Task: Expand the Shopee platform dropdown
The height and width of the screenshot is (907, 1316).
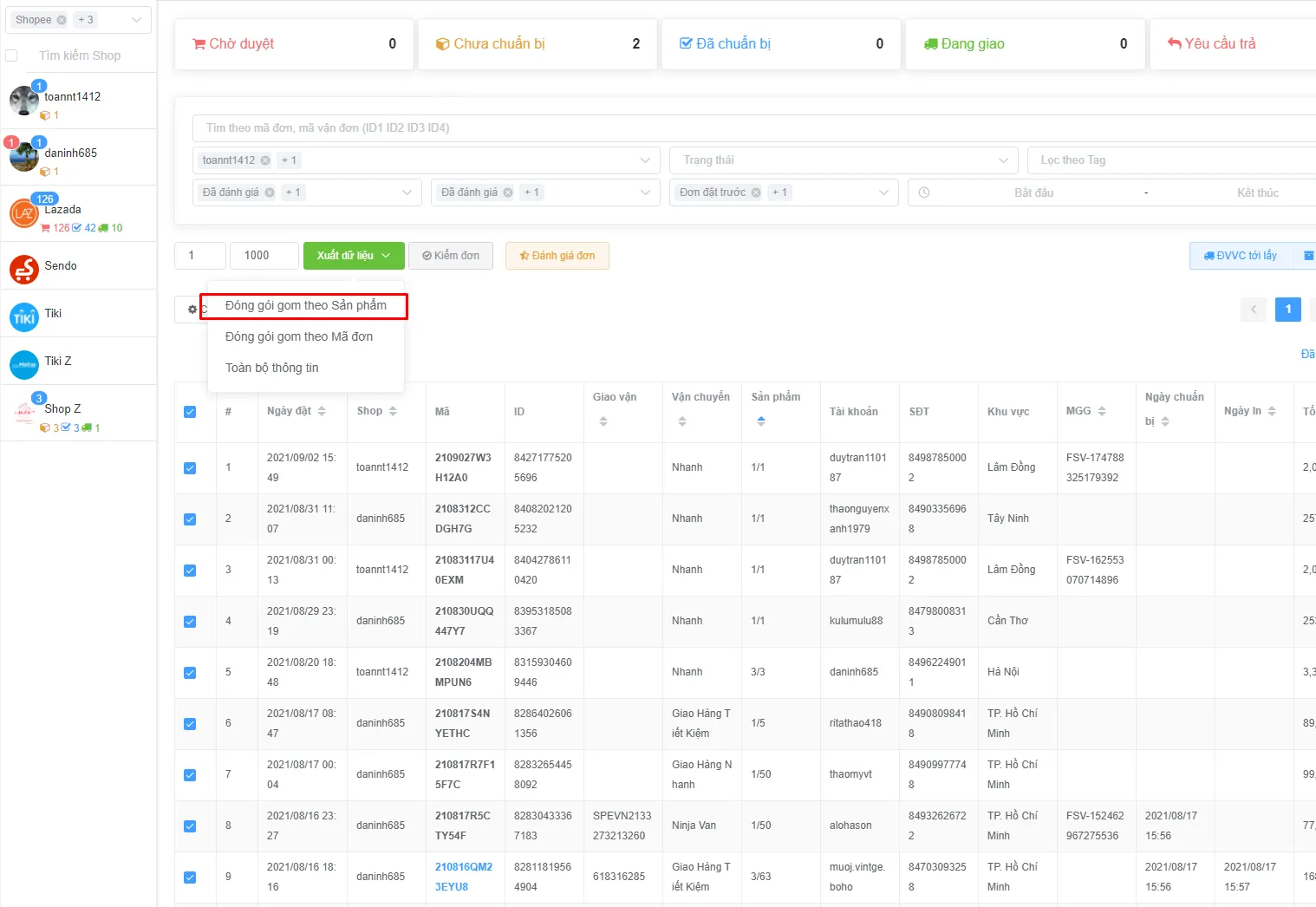Action: click(136, 20)
